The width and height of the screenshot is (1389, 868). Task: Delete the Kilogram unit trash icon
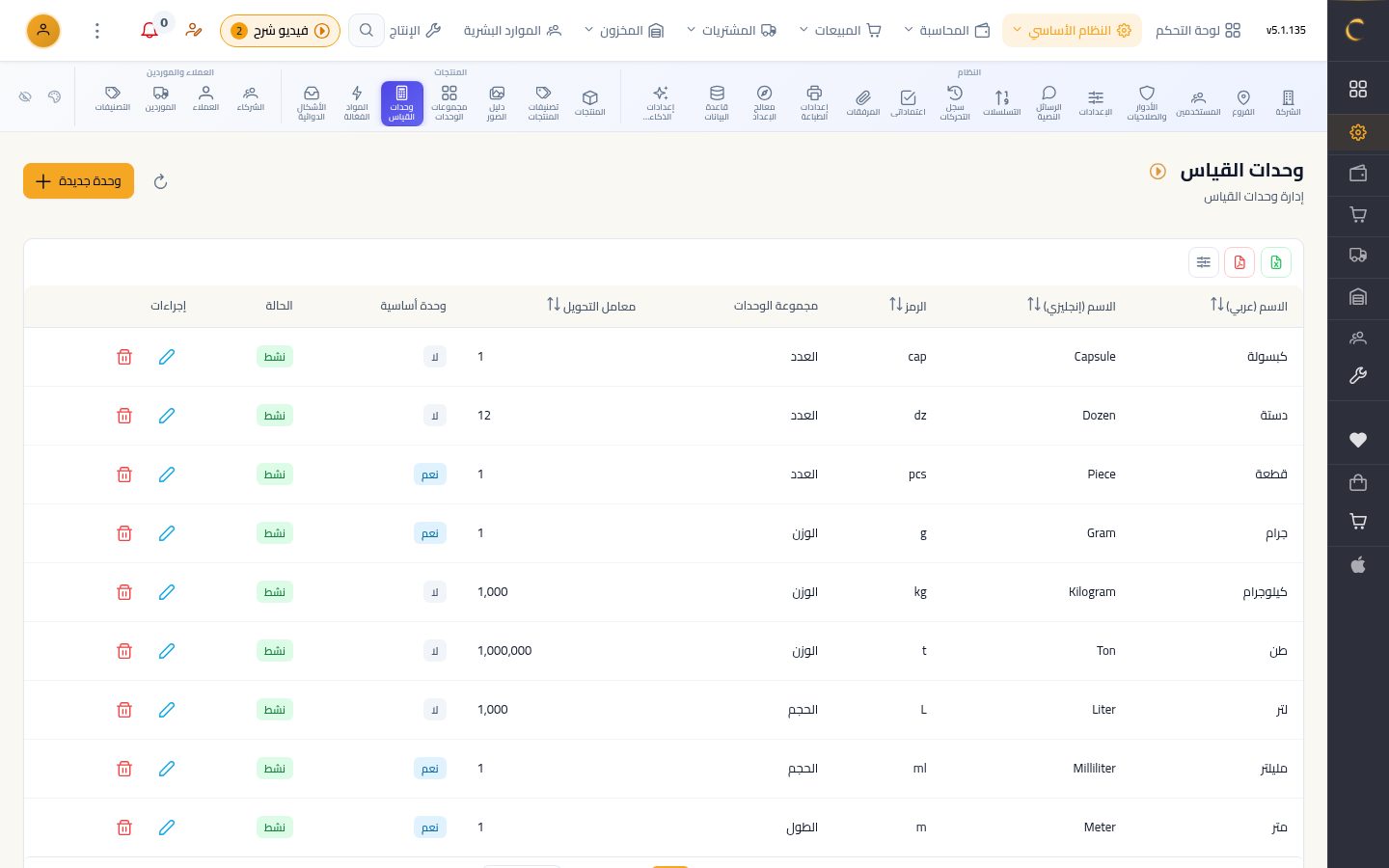pyautogui.click(x=124, y=592)
